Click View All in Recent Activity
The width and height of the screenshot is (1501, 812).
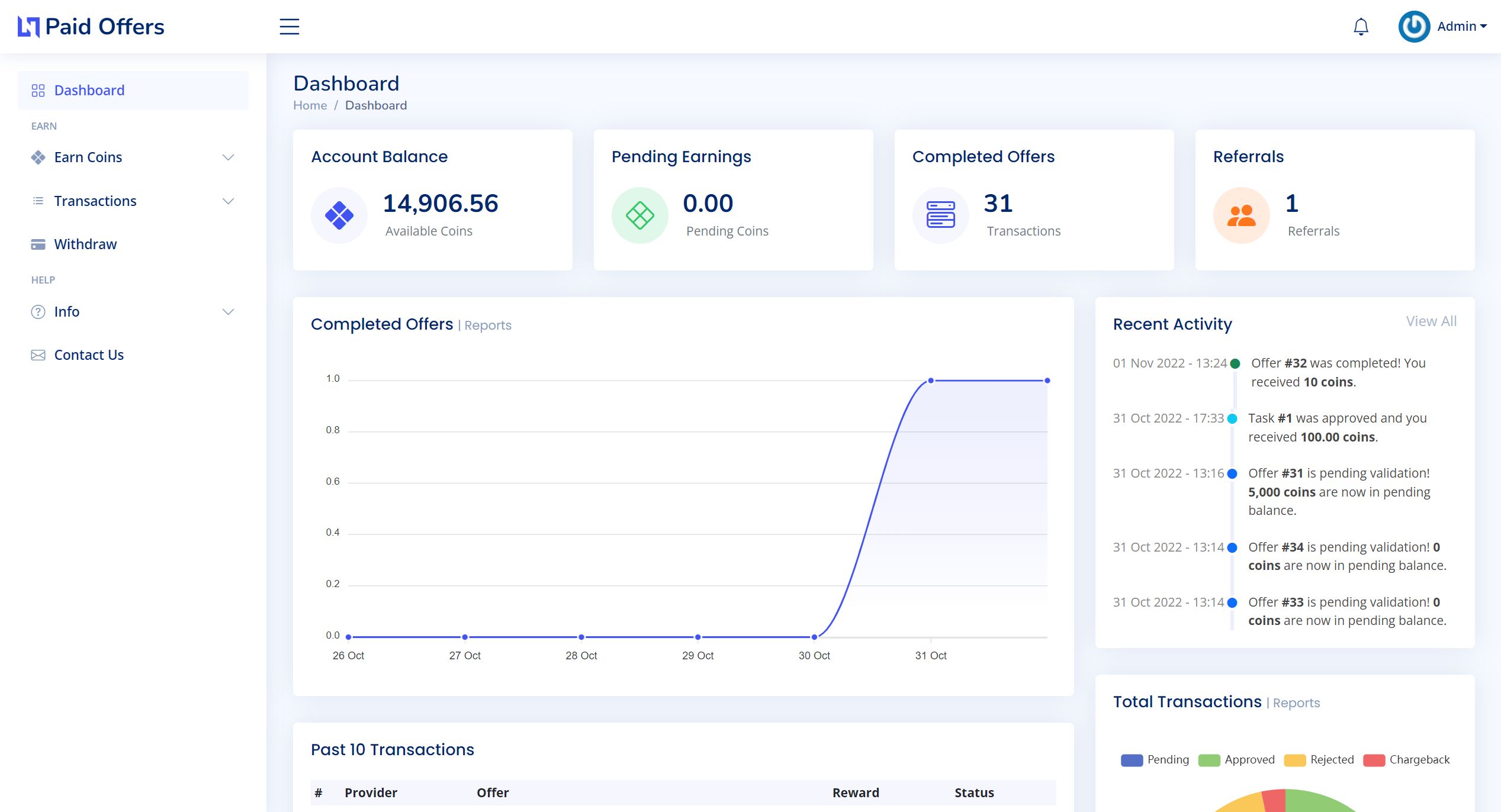pyautogui.click(x=1431, y=321)
